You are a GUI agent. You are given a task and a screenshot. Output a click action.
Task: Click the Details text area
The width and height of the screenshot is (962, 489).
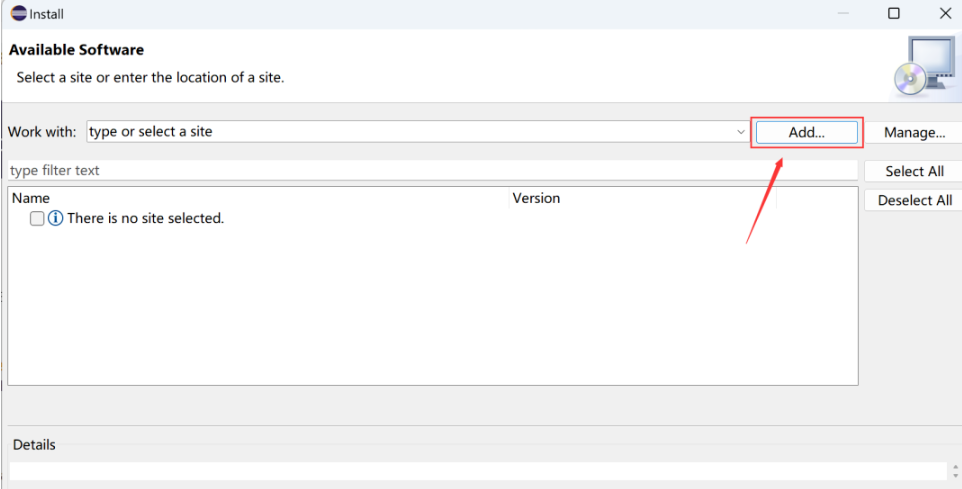coord(477,471)
